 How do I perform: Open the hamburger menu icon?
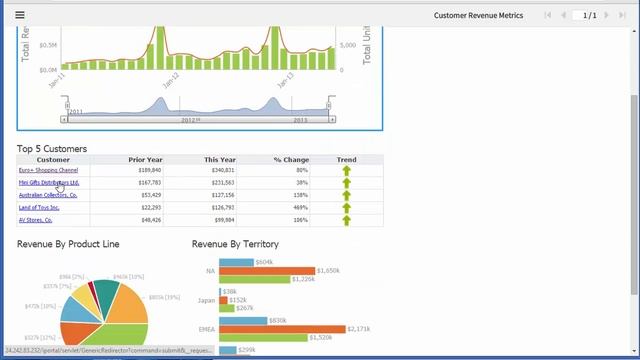[20, 15]
